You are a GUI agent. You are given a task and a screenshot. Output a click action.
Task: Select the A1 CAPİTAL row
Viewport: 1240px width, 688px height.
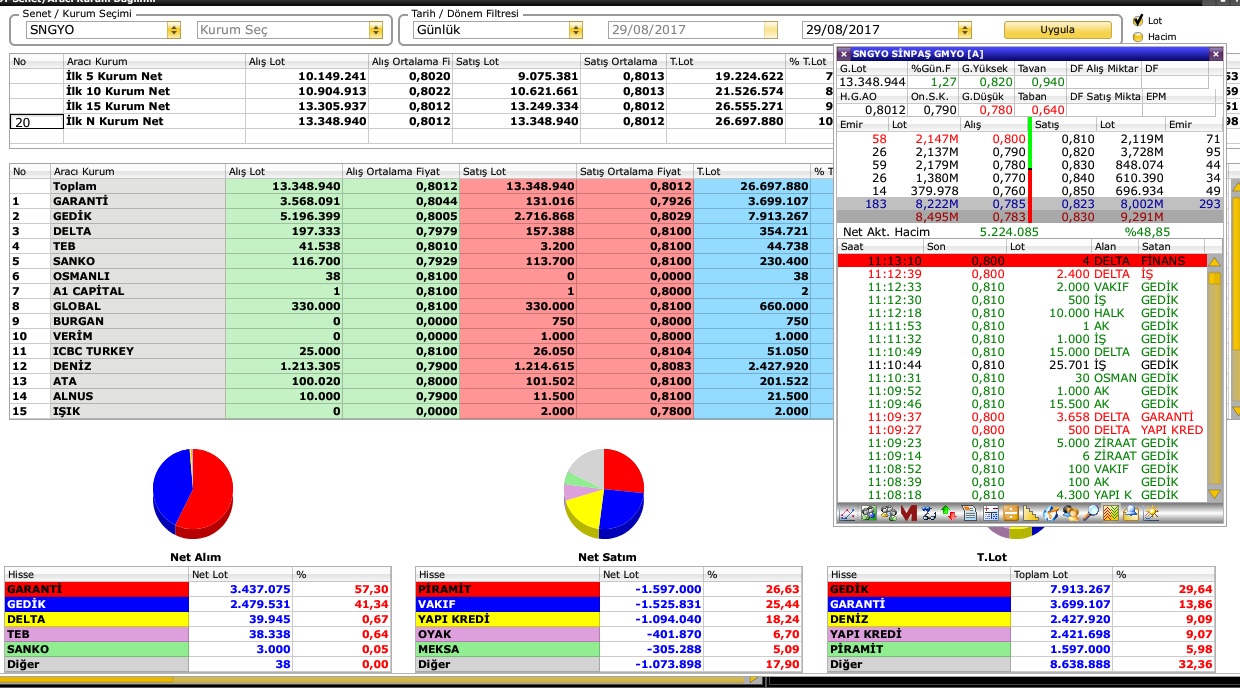pyautogui.click(x=420, y=291)
